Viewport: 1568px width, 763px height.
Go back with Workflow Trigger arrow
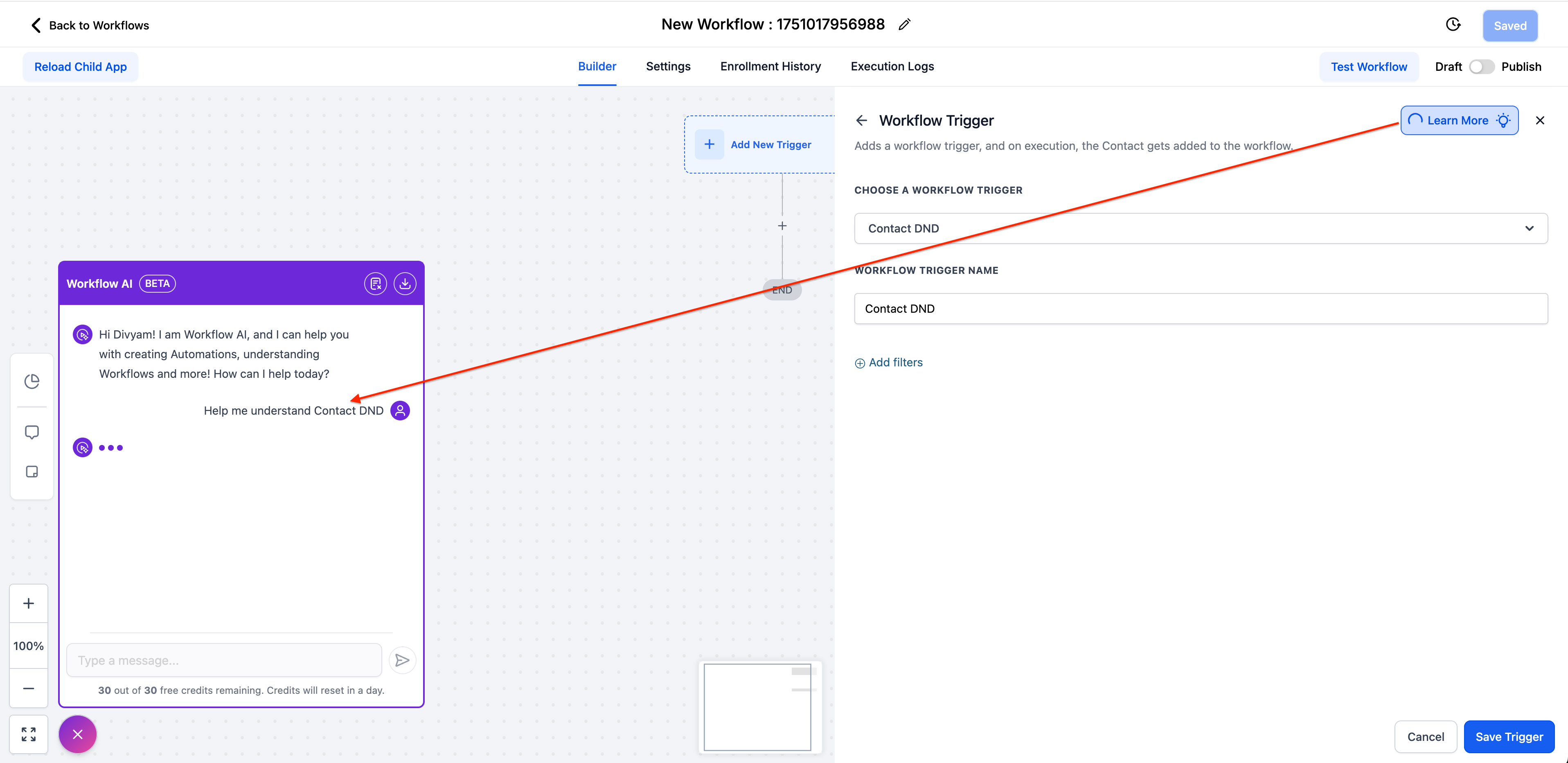861,121
